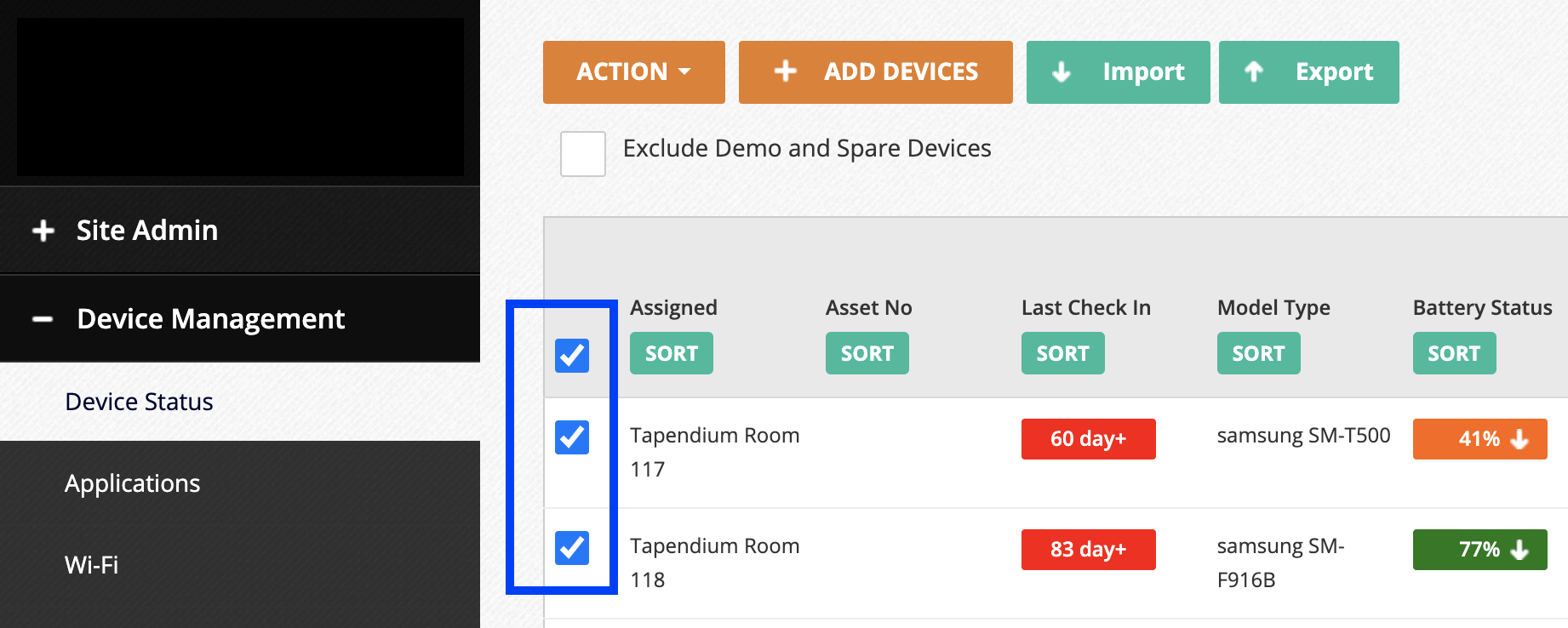Viewport: 1568px width, 628px height.
Task: Click the download arrow beside 41% battery
Action: coord(1519,439)
